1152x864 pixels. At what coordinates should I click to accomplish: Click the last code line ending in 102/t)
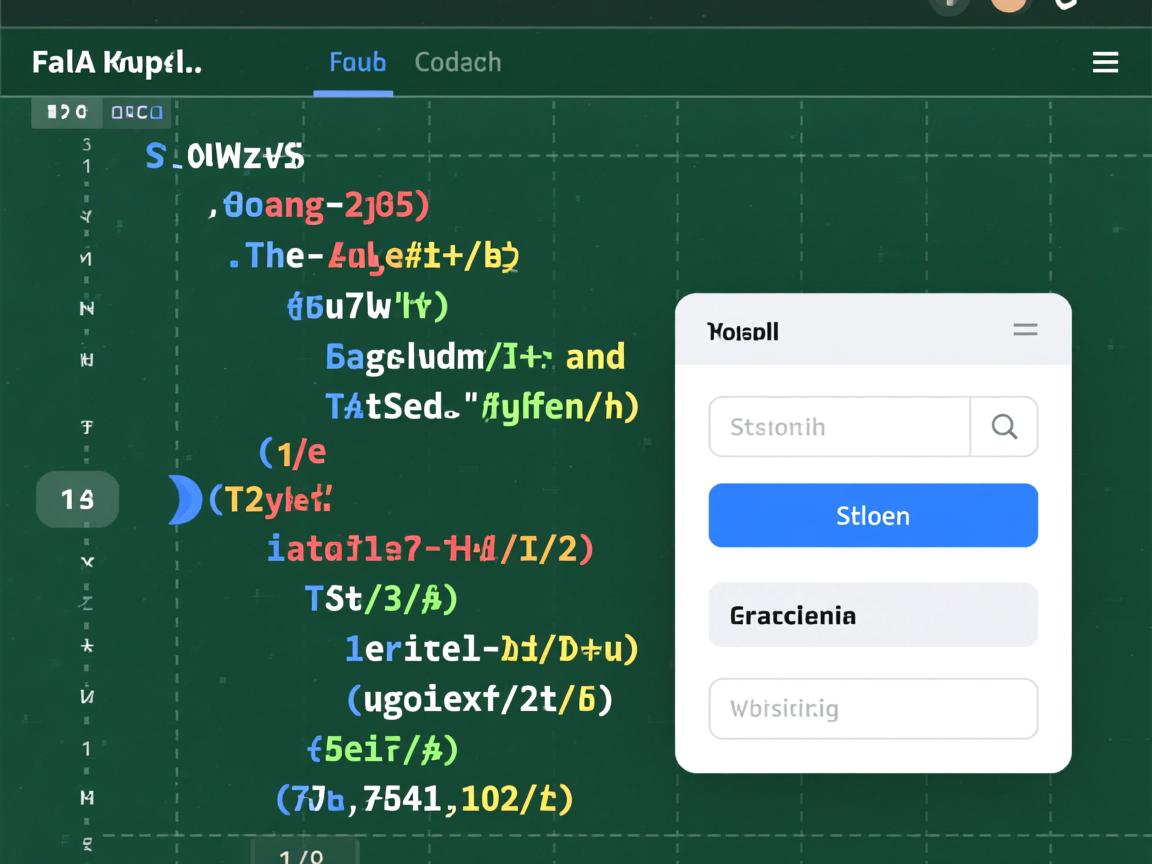pyautogui.click(x=424, y=798)
